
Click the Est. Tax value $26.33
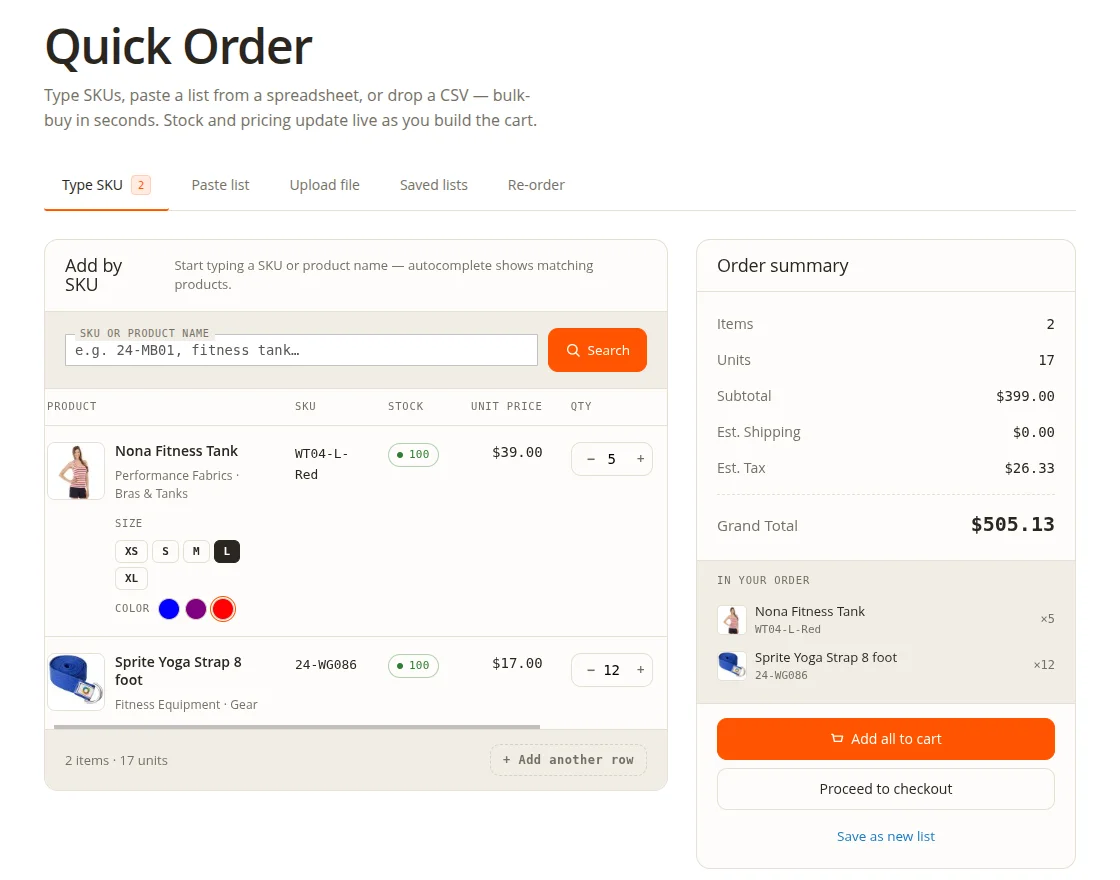pos(1029,469)
